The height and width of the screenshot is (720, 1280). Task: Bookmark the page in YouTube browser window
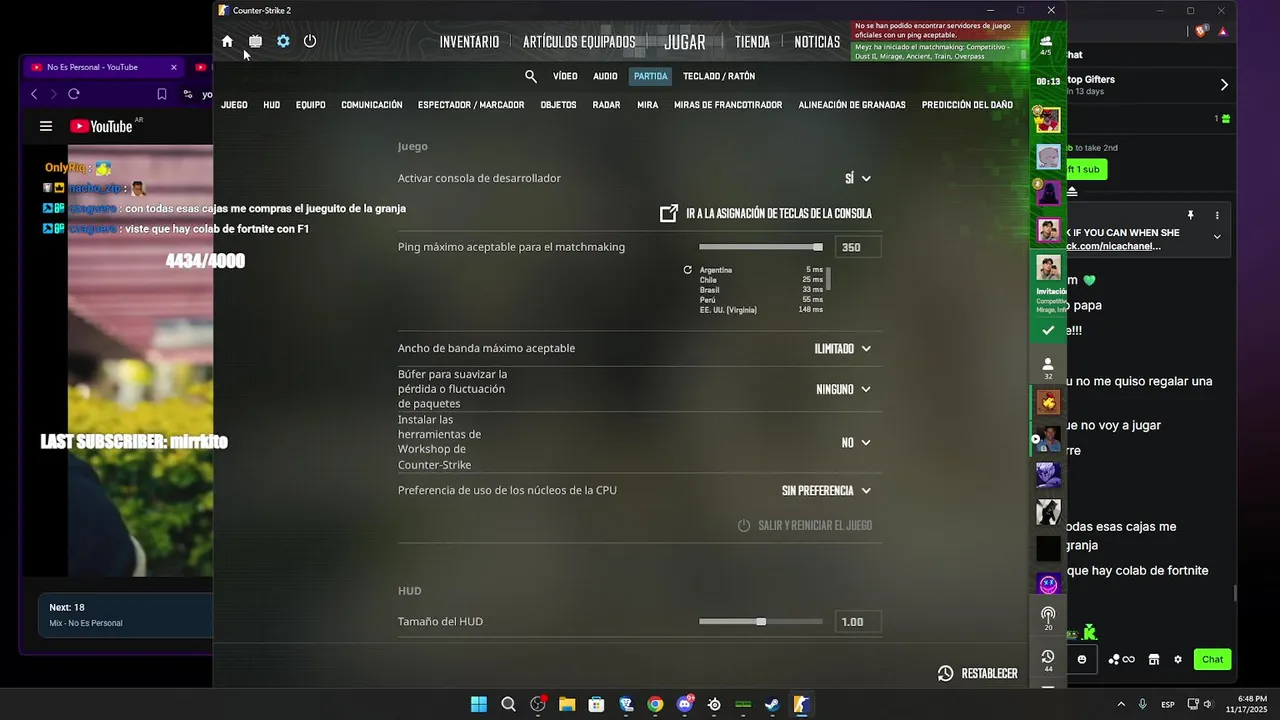tap(162, 94)
